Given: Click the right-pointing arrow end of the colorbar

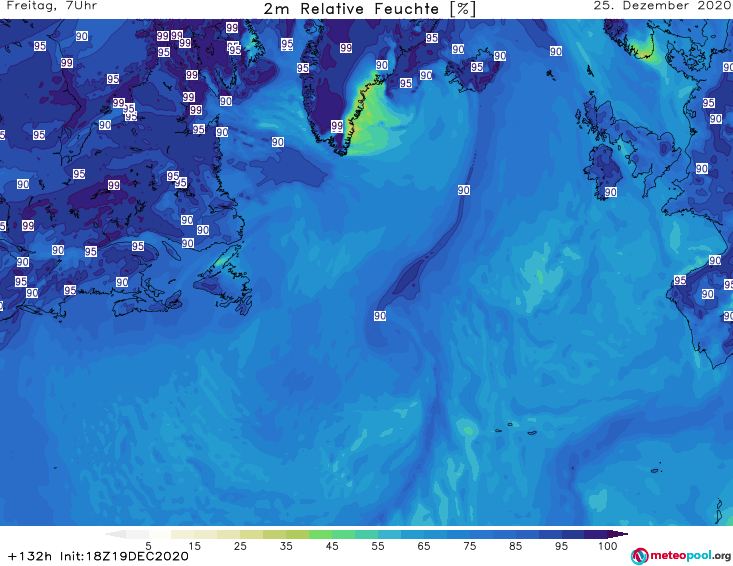Looking at the screenshot, I should (618, 534).
